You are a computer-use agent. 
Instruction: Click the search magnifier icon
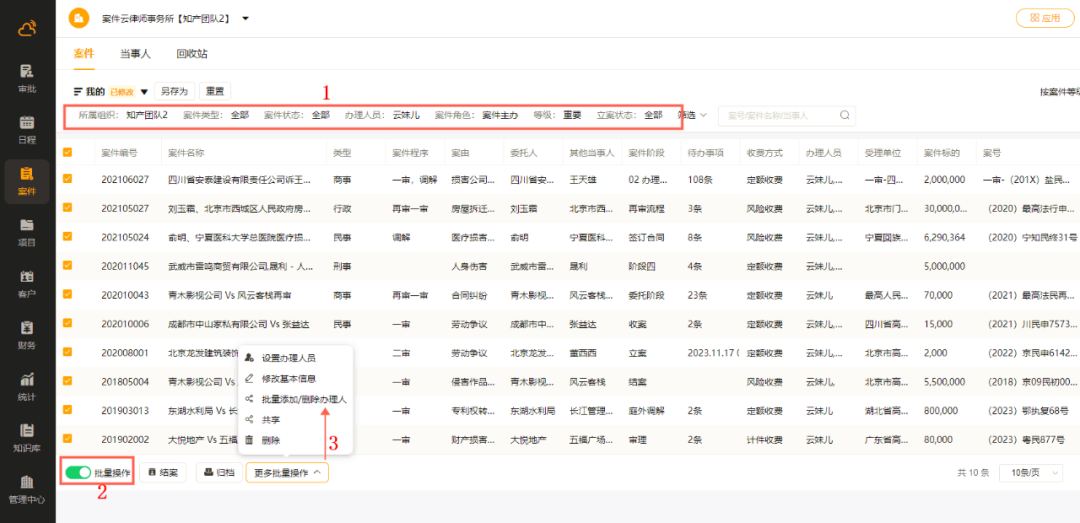click(x=844, y=116)
